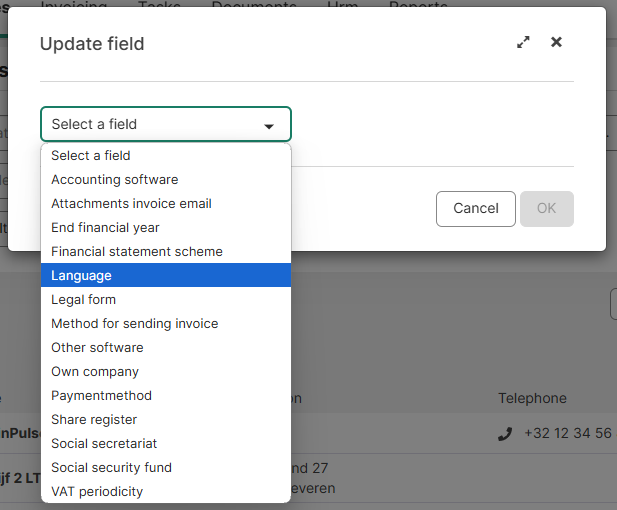Click the disabled OK button
This screenshot has height=510, width=617.
(547, 209)
